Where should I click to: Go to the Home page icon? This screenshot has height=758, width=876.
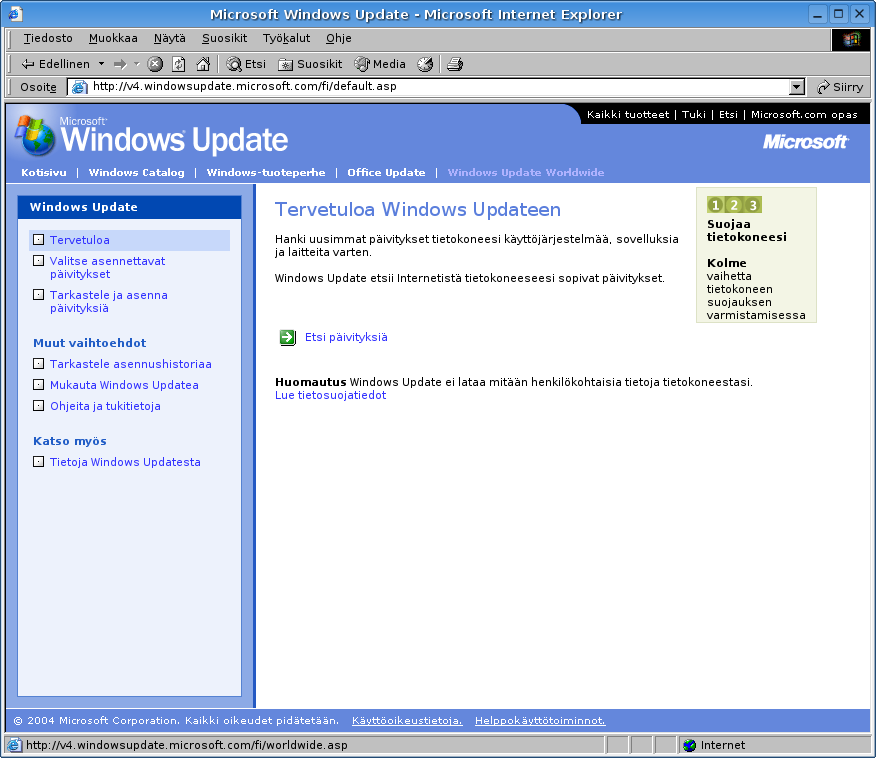click(203, 64)
